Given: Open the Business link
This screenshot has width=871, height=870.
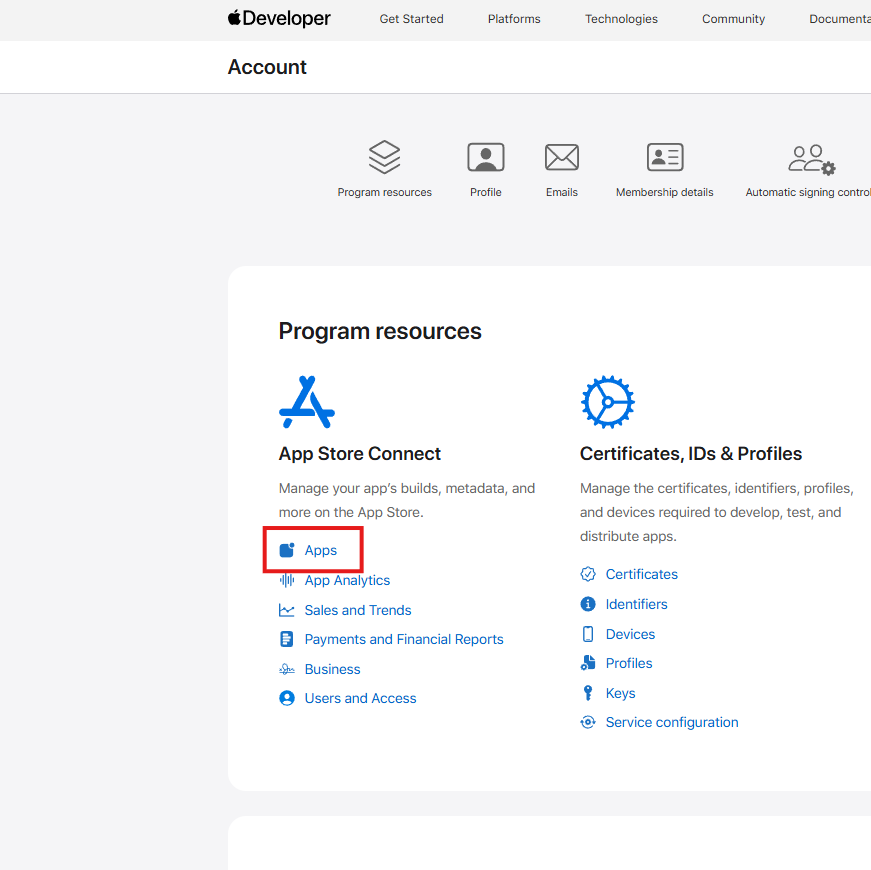Looking at the screenshot, I should (332, 669).
